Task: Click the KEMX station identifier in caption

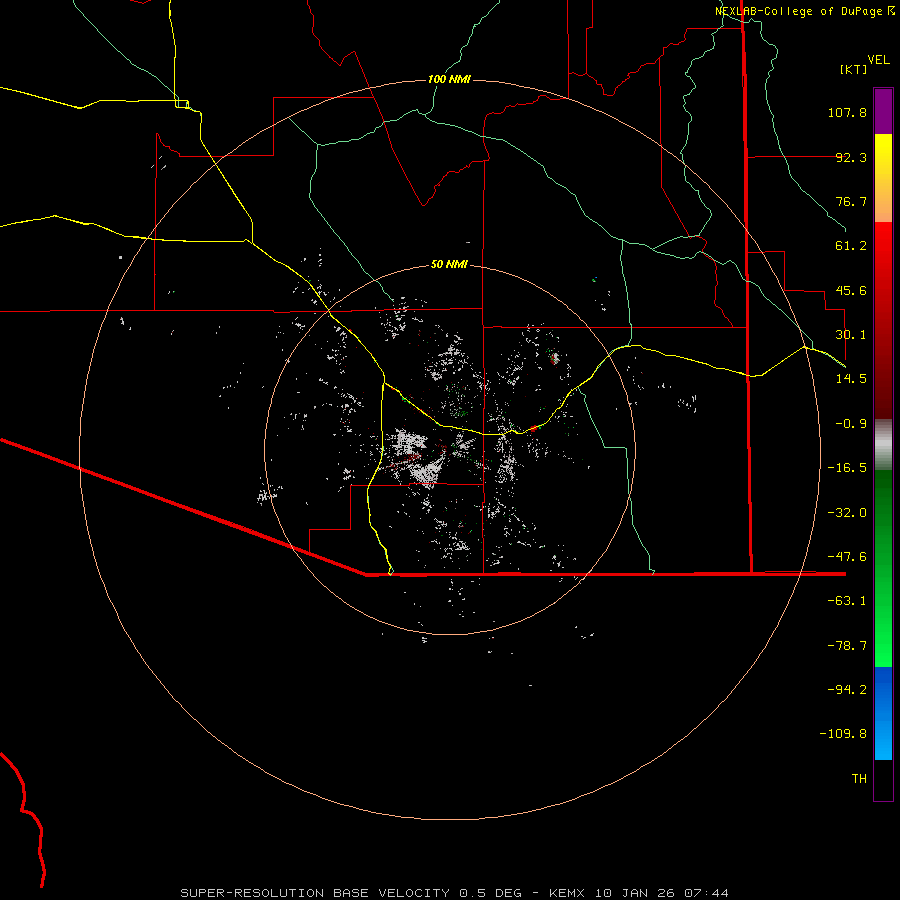Action: pos(567,893)
